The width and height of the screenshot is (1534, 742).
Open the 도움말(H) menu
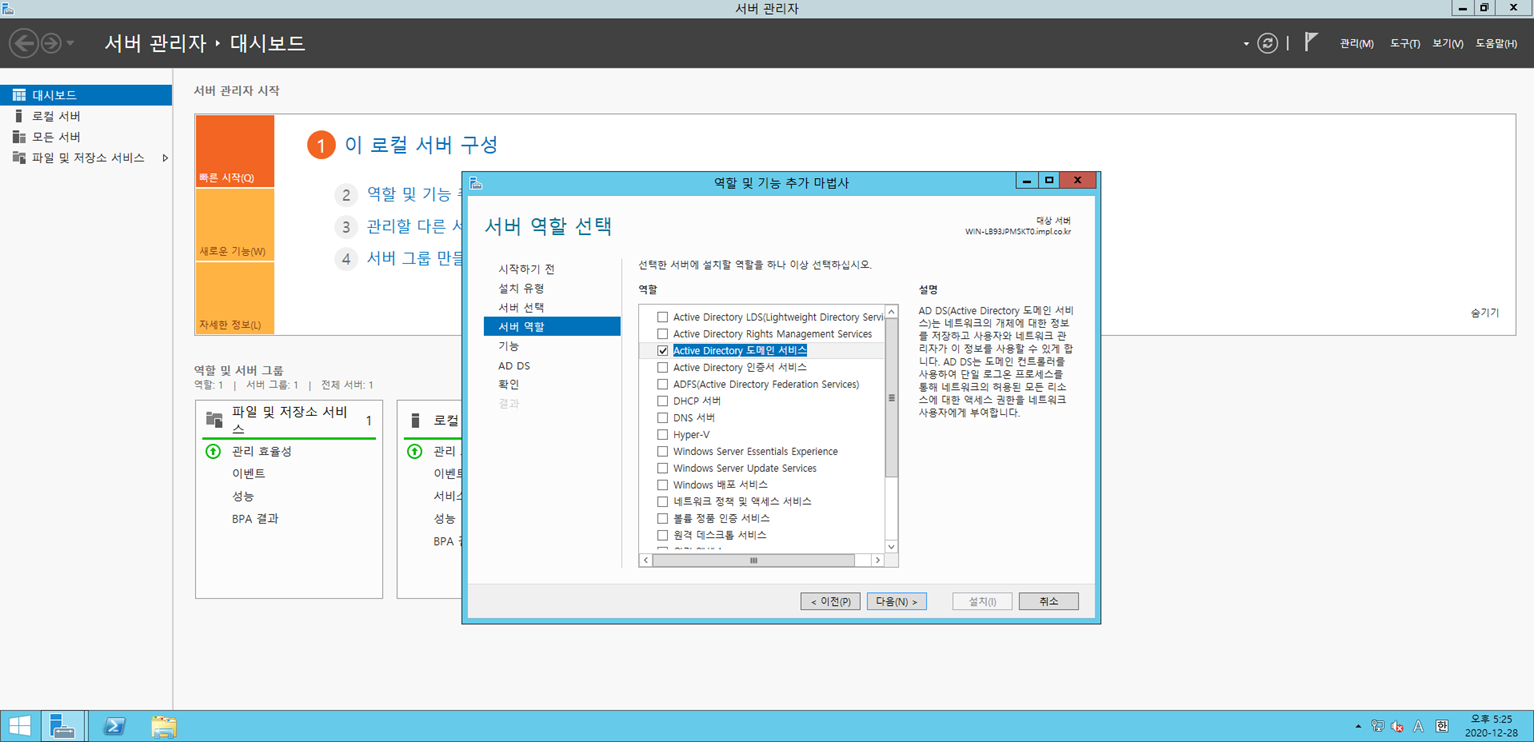[1497, 44]
